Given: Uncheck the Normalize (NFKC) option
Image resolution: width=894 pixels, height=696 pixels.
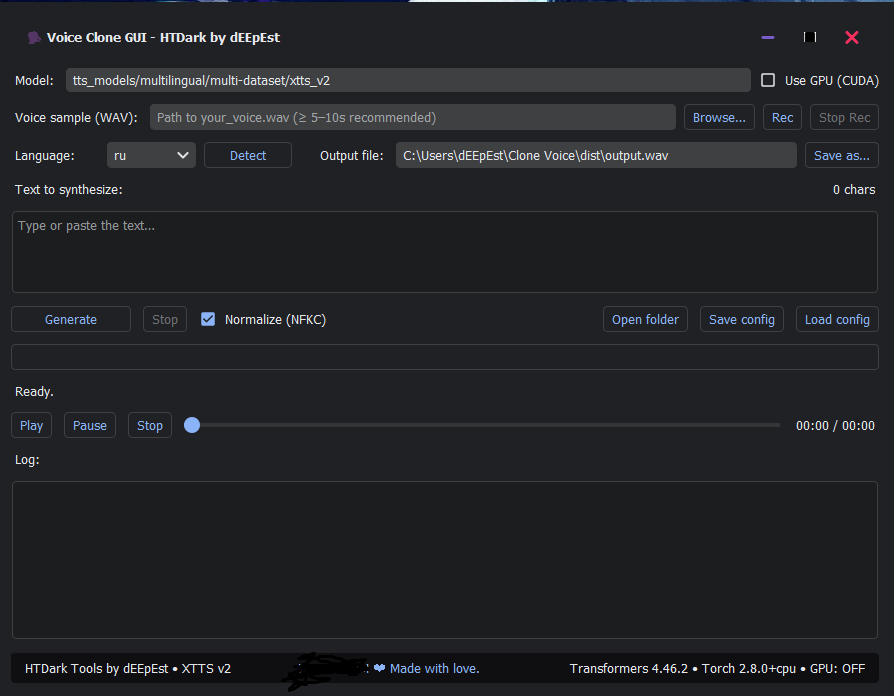Looking at the screenshot, I should click(x=208, y=319).
